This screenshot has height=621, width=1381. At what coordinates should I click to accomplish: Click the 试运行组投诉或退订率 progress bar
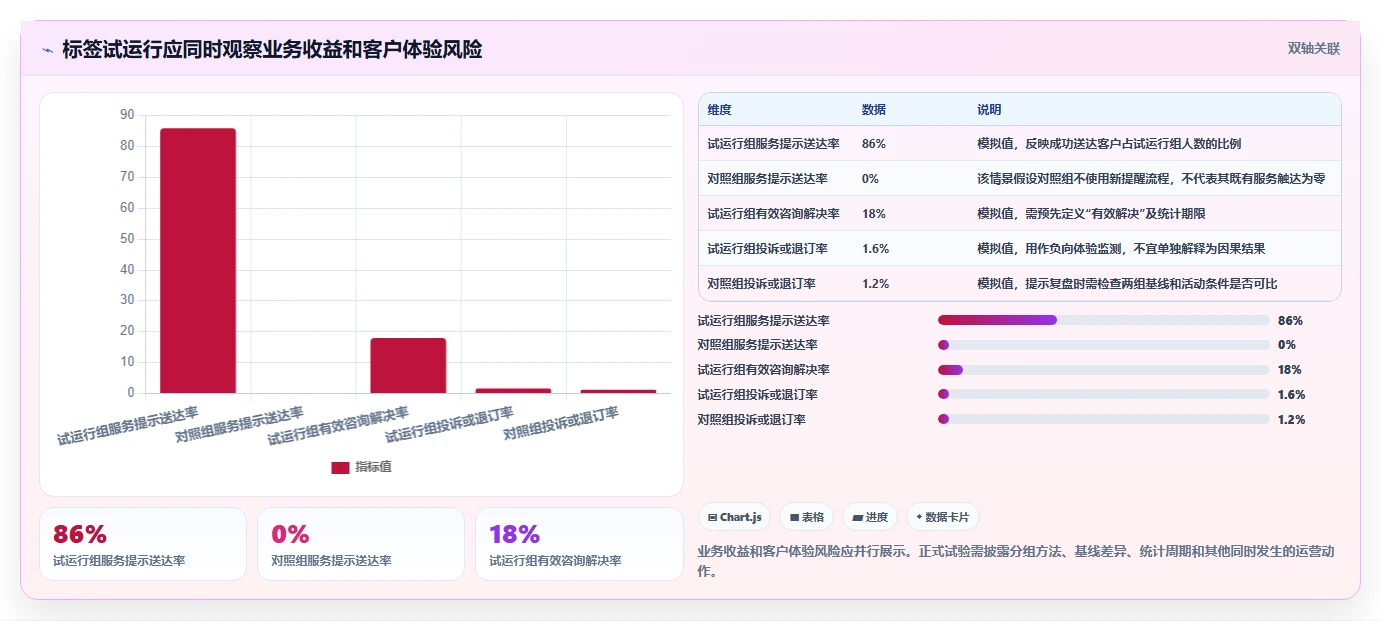[x=1103, y=394]
